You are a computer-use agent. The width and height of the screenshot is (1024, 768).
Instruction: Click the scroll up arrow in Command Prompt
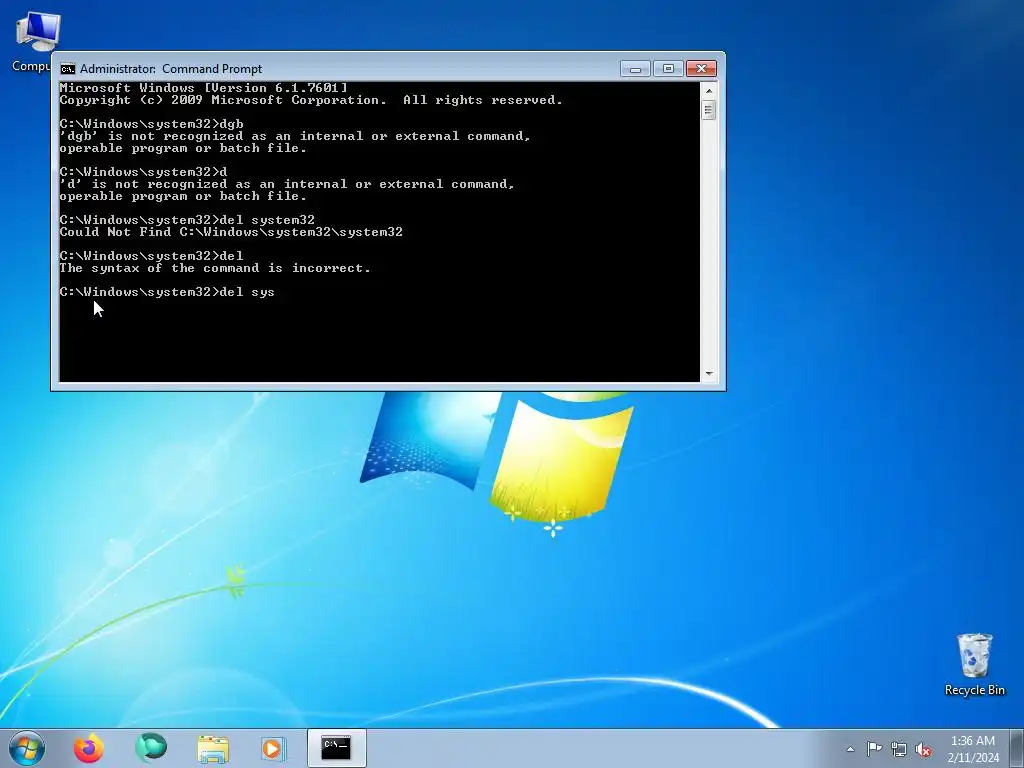709,91
